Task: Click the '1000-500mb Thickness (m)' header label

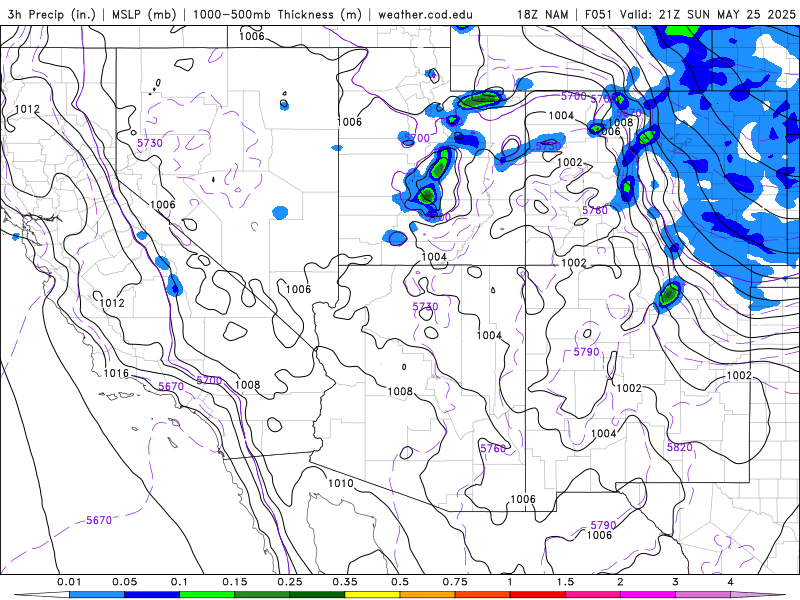Action: [x=277, y=14]
